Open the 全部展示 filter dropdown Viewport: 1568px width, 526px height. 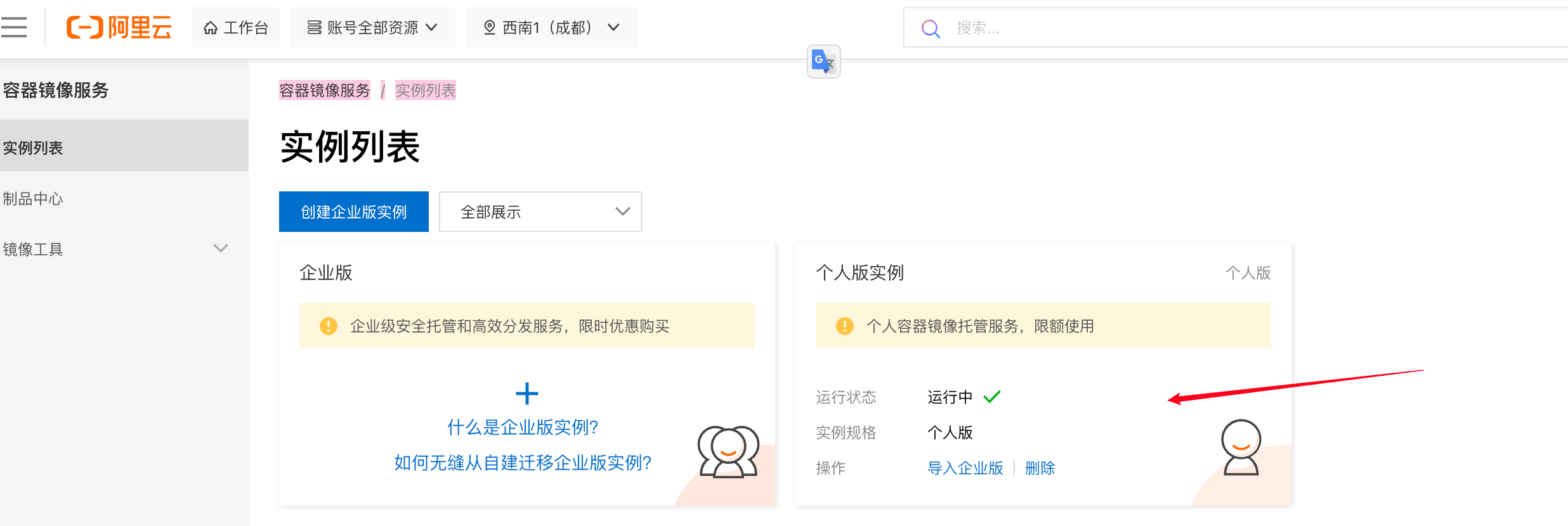coord(540,212)
